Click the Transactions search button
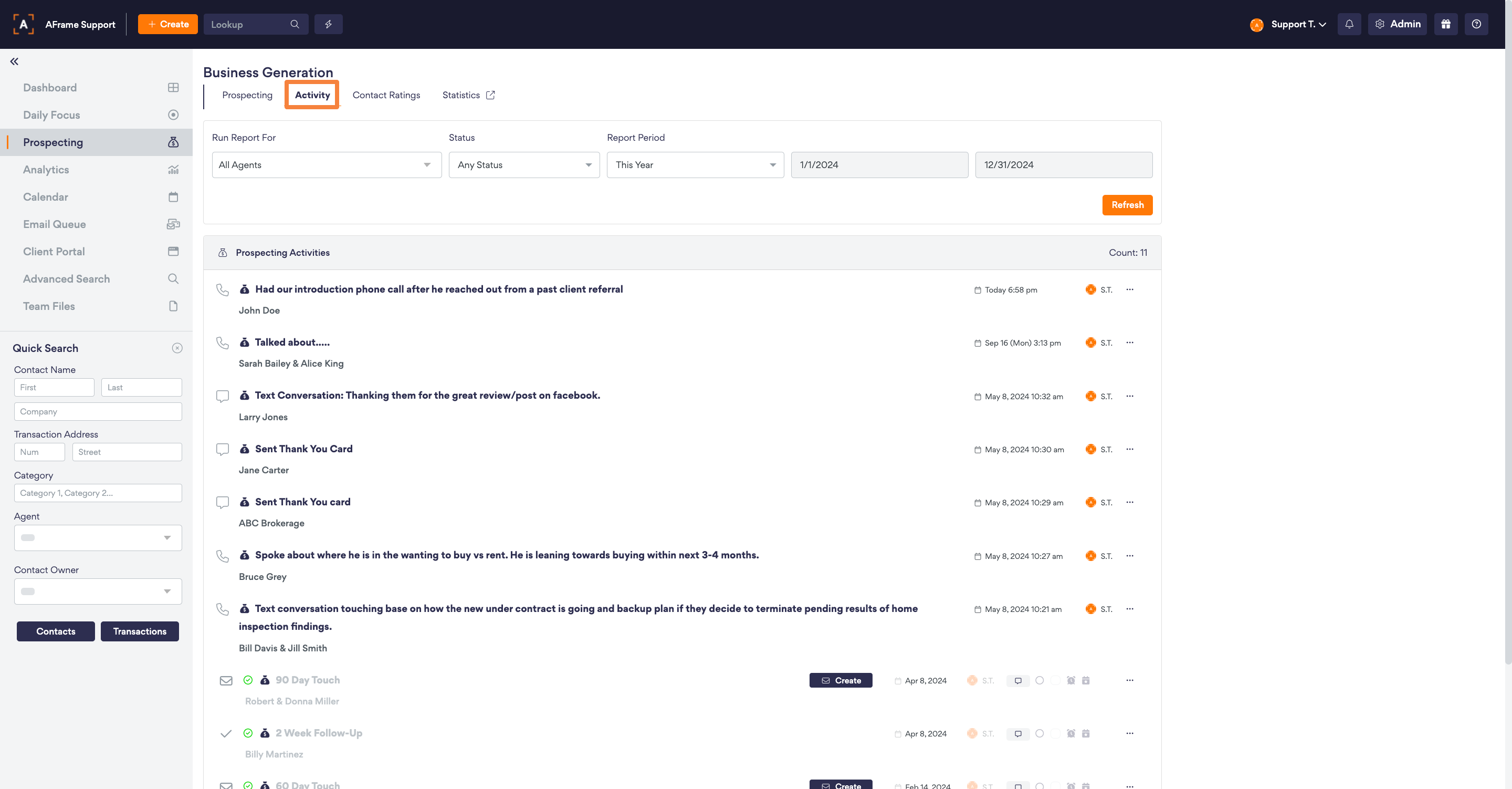The width and height of the screenshot is (1512, 789). point(140,631)
